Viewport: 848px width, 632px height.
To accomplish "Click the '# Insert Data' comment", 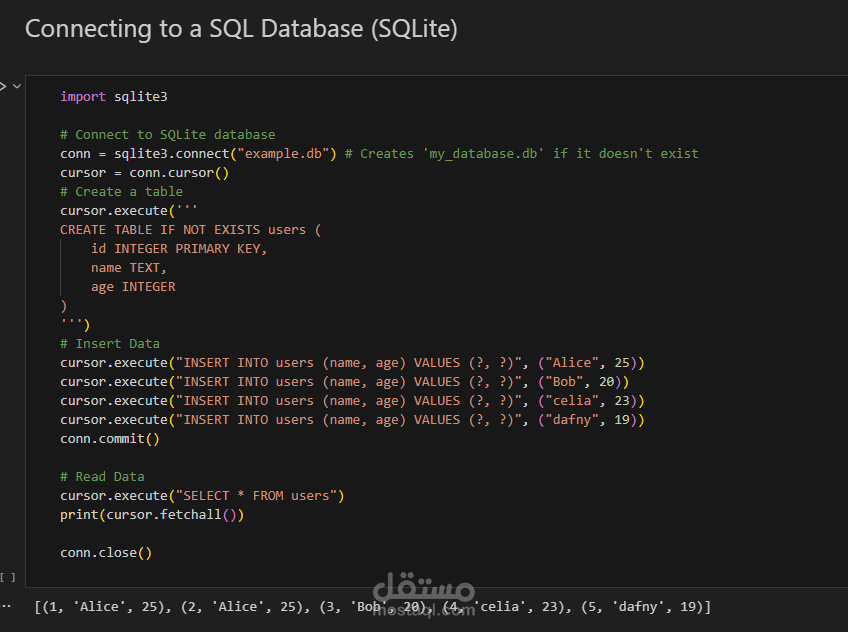I will [x=110, y=344].
